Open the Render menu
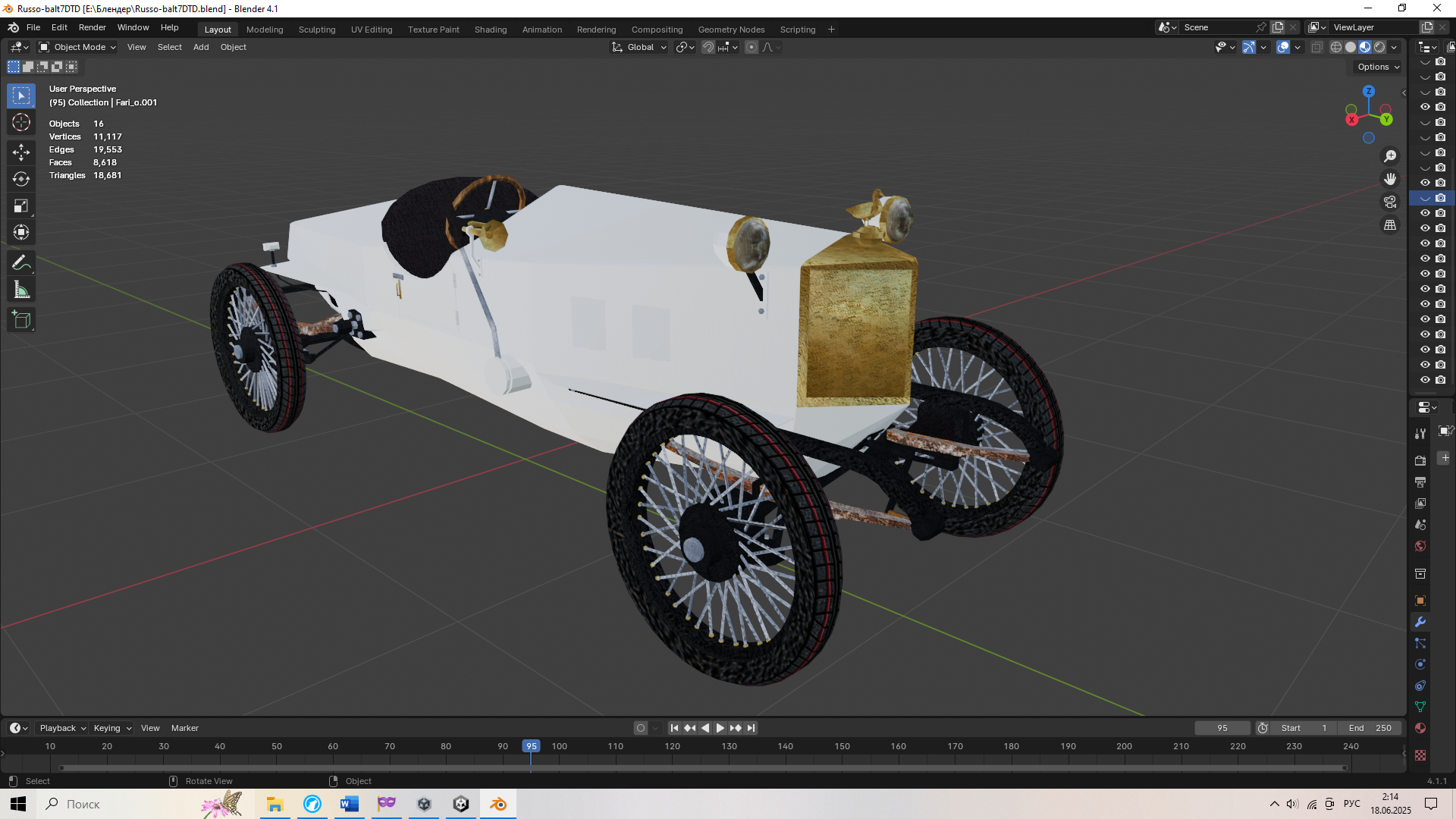Viewport: 1456px width, 819px height. [x=92, y=27]
